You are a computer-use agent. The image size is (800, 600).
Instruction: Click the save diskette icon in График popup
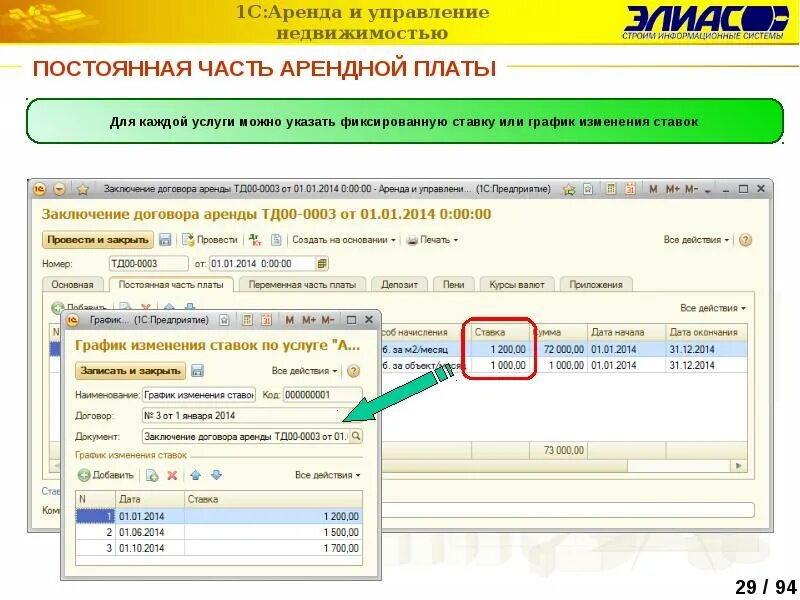coord(197,371)
